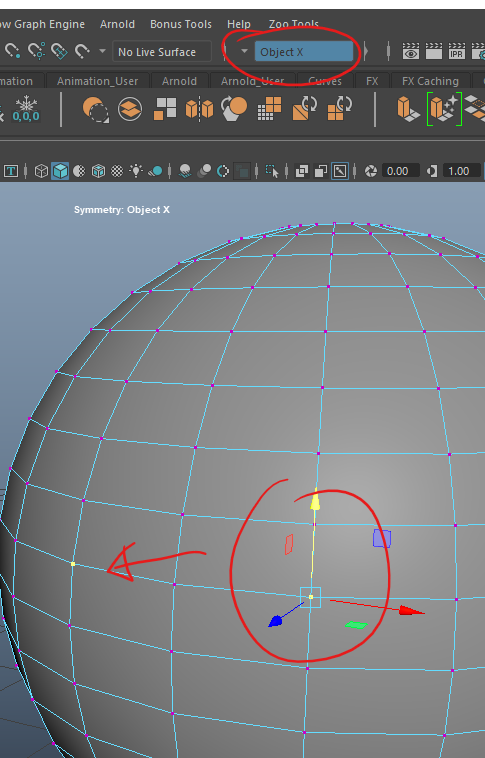
Task: Toggle Use All Lights bulb icon
Action: click(x=136, y=171)
